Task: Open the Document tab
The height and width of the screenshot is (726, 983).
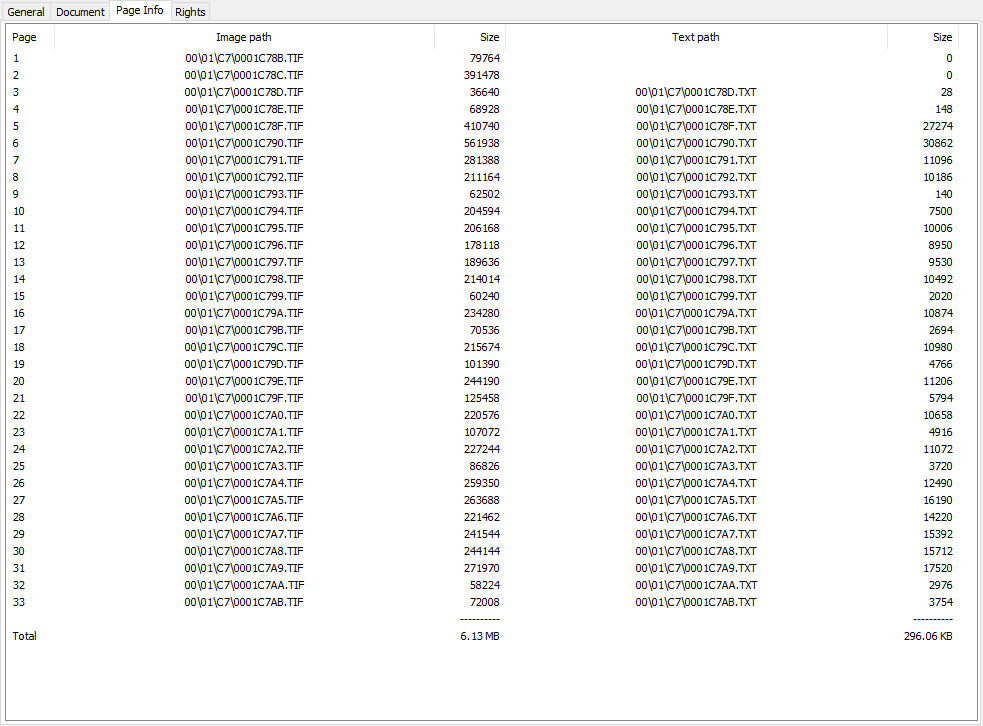Action: pyautogui.click(x=80, y=12)
